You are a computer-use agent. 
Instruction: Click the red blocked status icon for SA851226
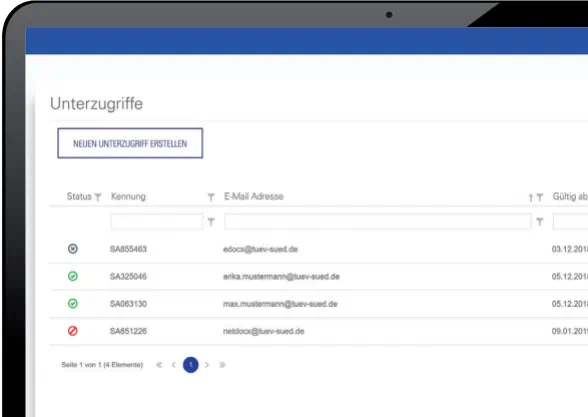point(73,331)
